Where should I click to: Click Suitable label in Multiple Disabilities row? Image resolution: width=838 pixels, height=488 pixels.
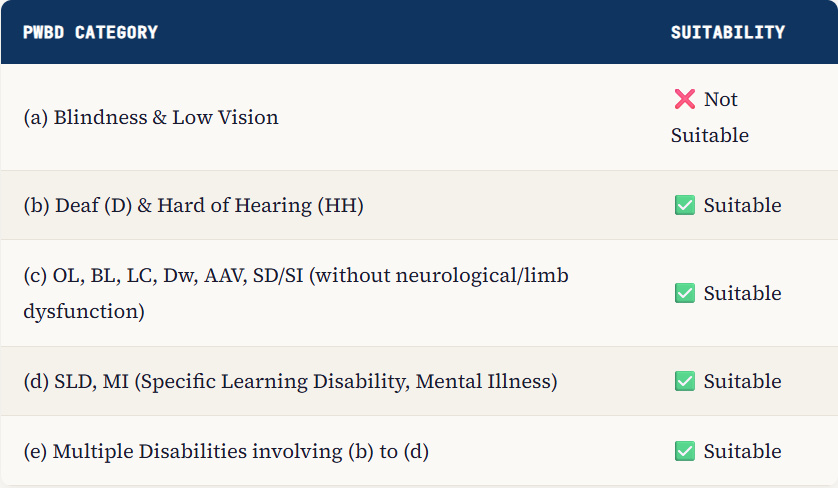(742, 451)
